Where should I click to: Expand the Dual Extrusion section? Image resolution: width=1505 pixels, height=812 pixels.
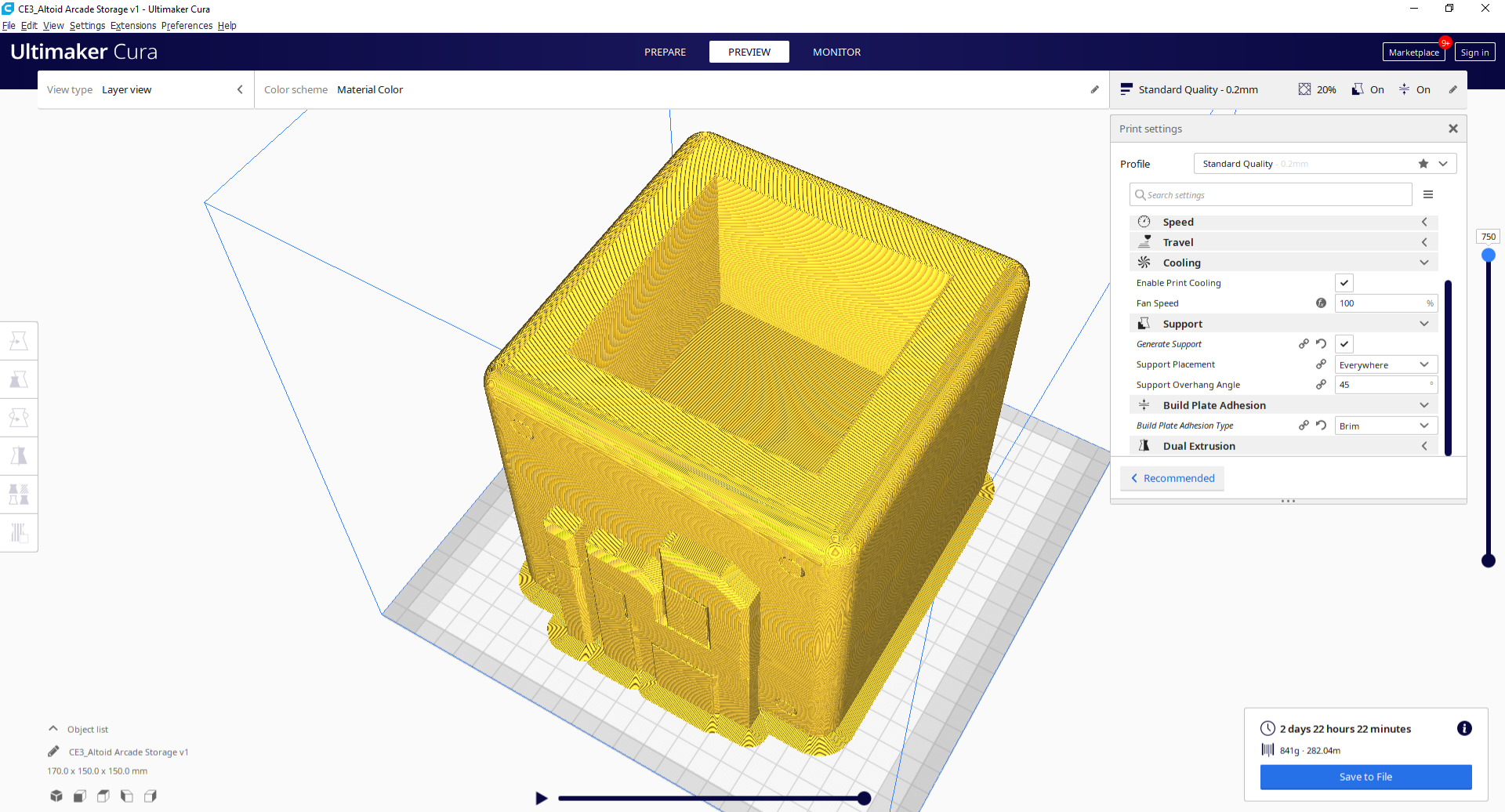(x=1283, y=446)
